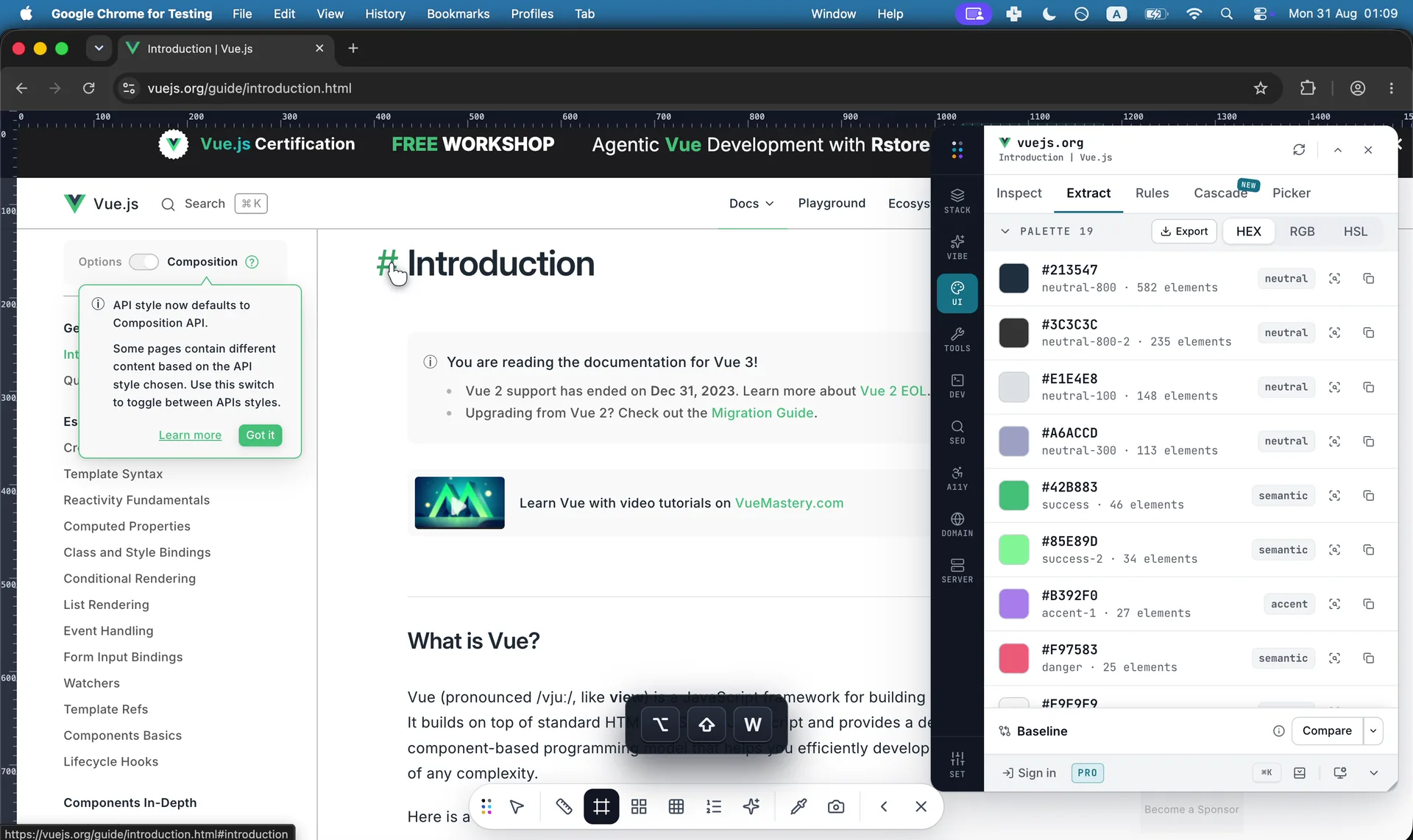Open the DOMAIN section in the extension rail

(957, 524)
